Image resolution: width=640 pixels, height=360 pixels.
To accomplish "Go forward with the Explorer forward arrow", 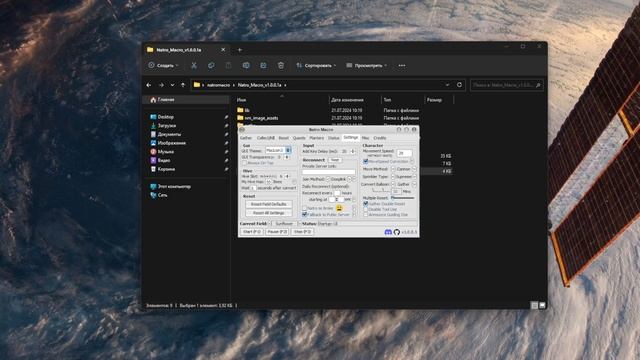I will (x=161, y=85).
